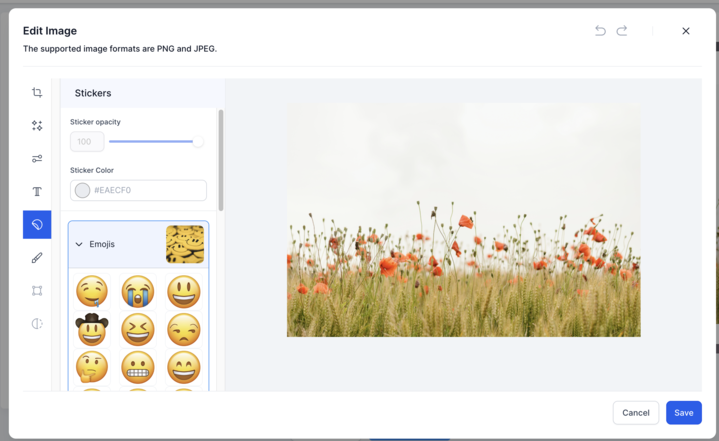The image size is (719, 441).
Task: Select the Text tool
Action: pyautogui.click(x=37, y=192)
